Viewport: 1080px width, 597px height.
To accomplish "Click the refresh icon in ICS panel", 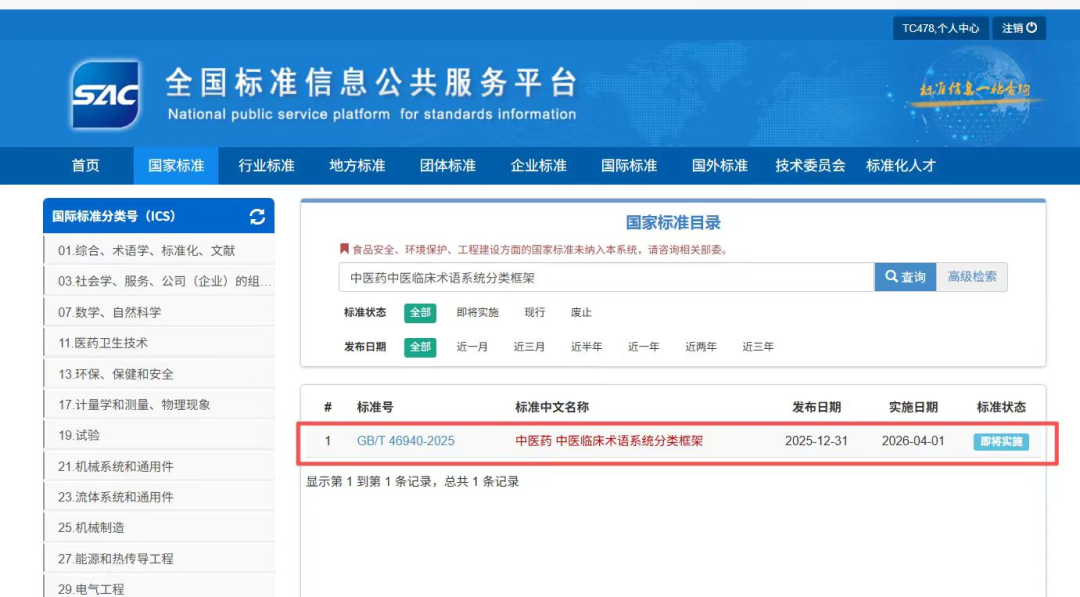I will click(x=257, y=217).
